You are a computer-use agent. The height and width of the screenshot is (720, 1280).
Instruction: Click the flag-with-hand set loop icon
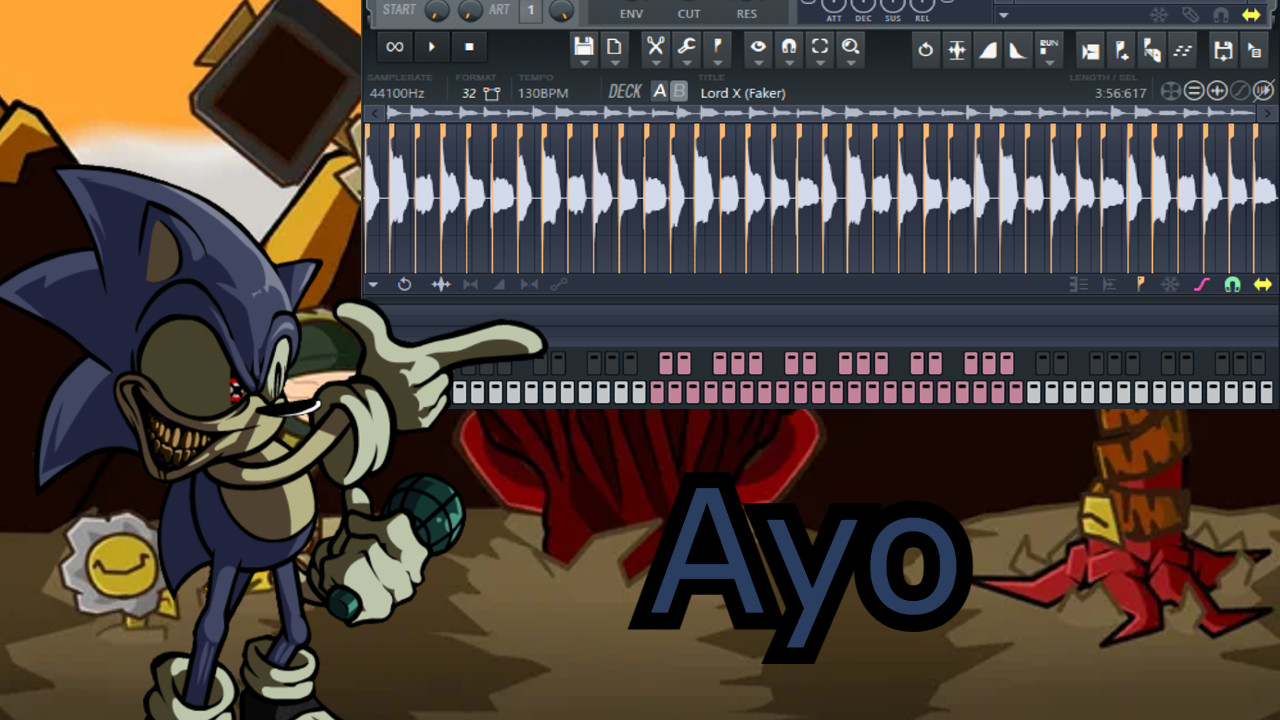pos(1152,50)
